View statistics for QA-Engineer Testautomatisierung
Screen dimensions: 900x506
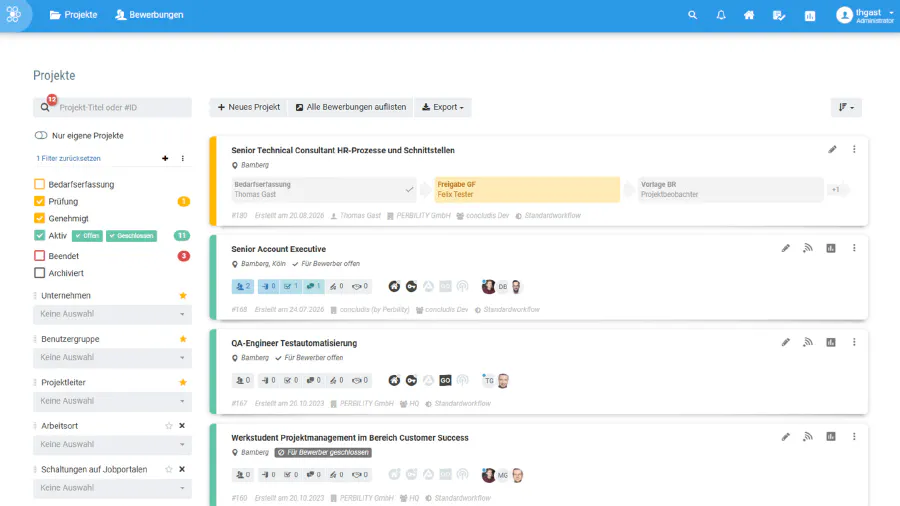click(x=831, y=342)
